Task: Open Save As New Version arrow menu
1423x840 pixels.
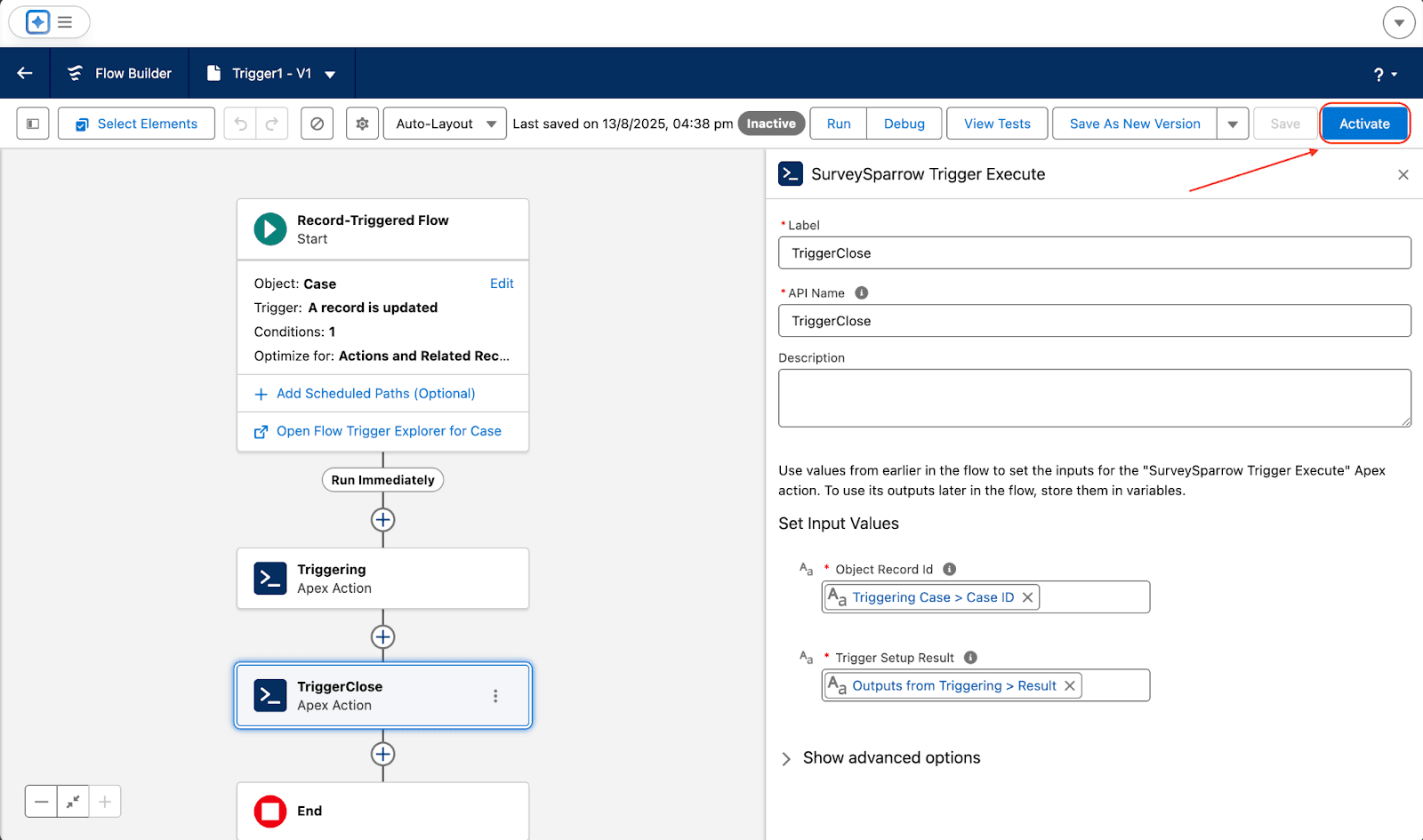Action: pyautogui.click(x=1233, y=124)
